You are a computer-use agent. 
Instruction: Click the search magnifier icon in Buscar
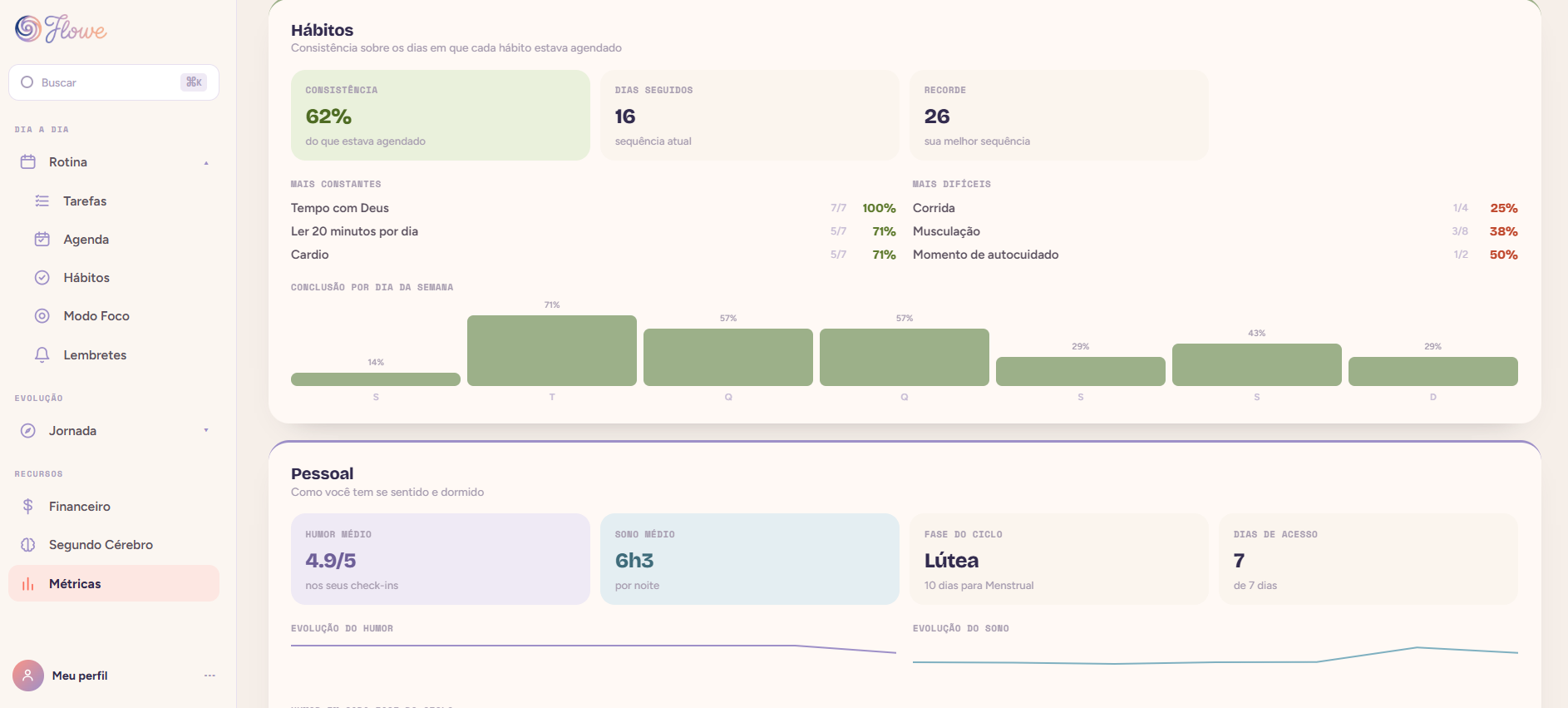pos(27,82)
